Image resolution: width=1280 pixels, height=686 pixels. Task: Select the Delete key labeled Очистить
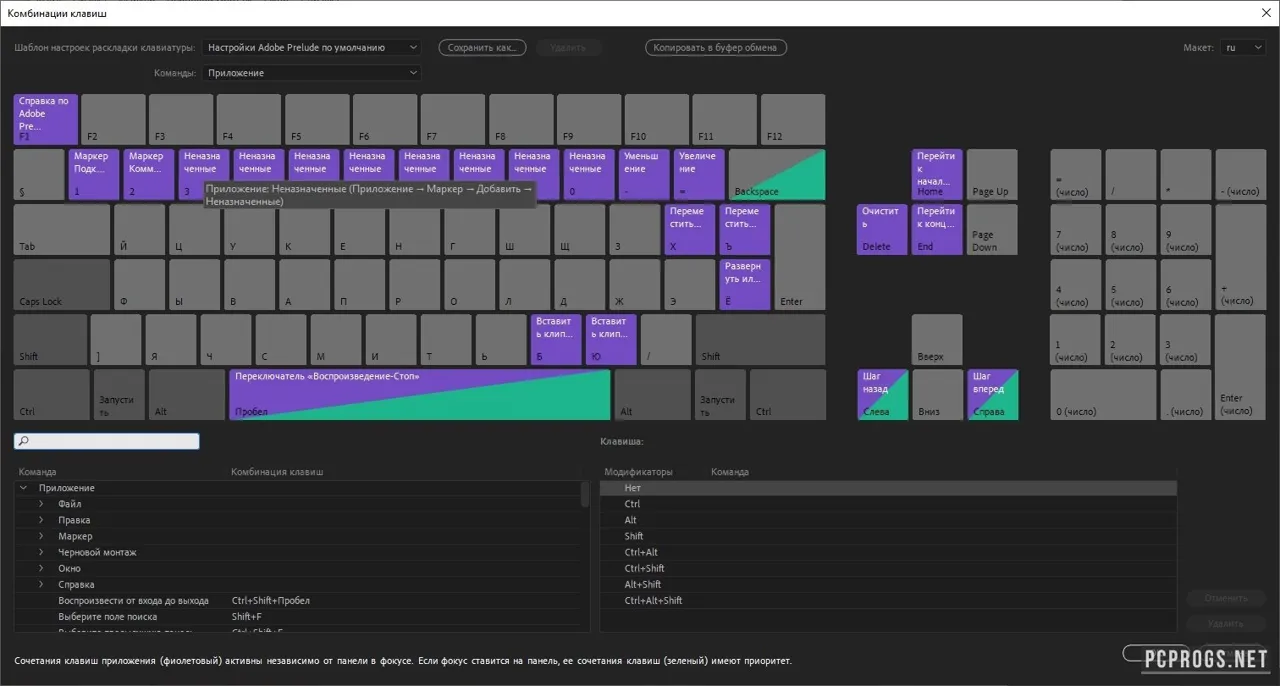(882, 229)
